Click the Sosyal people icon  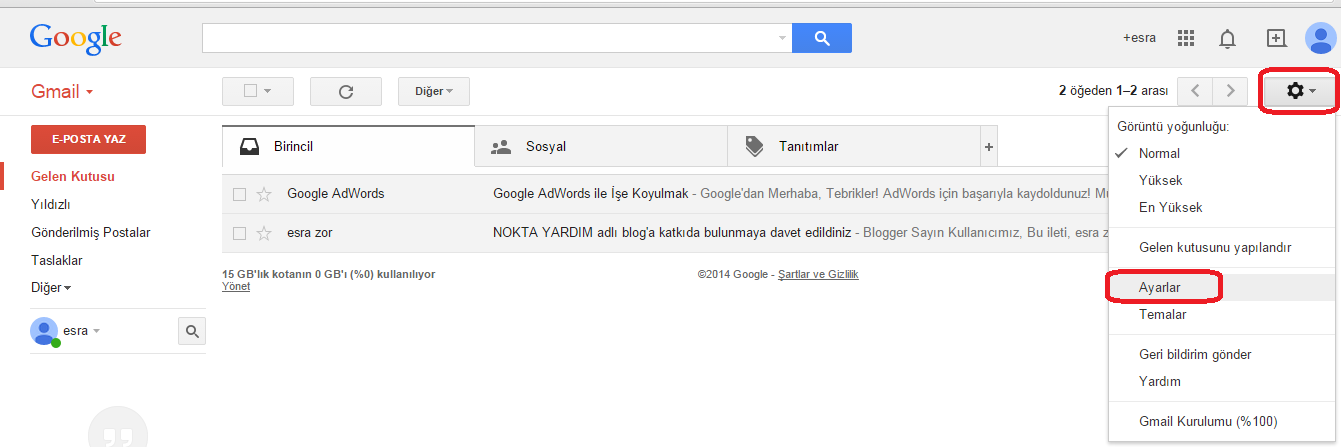pos(501,147)
